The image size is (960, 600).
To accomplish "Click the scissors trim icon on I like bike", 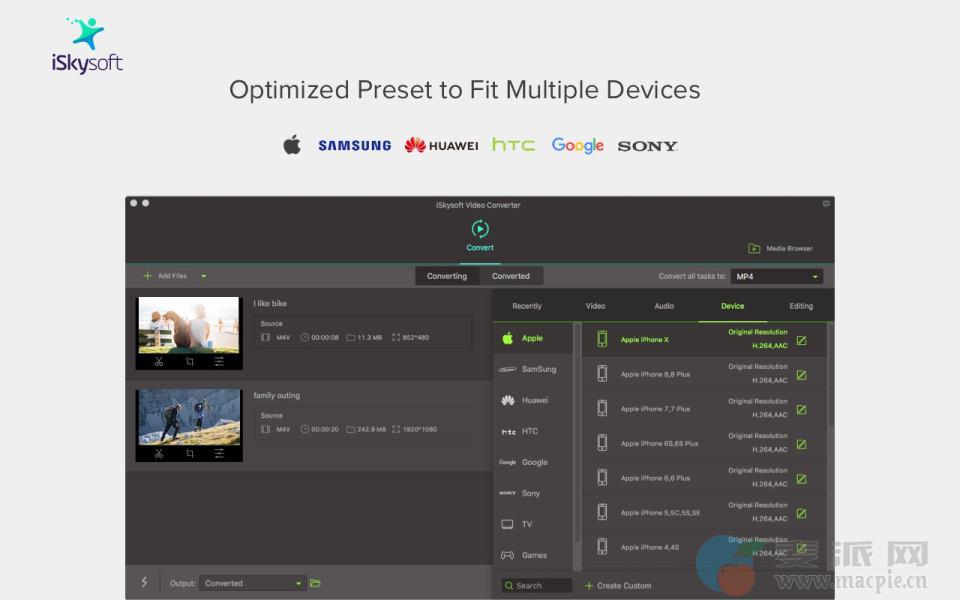I will coord(159,362).
